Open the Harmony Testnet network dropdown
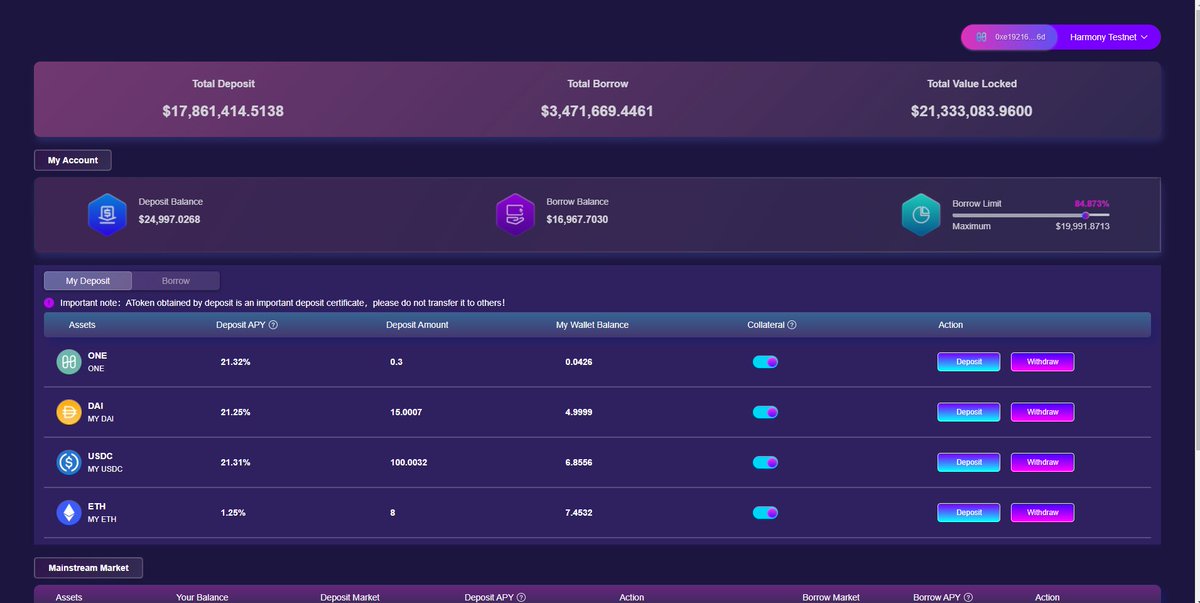The image size is (1200, 603). (x=1109, y=37)
